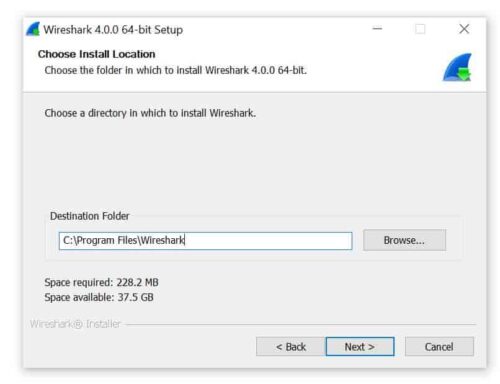Click the 'Wireshark 4.0.0 64-bit Setup' title
Screen dimensions: 500x384
(113, 30)
